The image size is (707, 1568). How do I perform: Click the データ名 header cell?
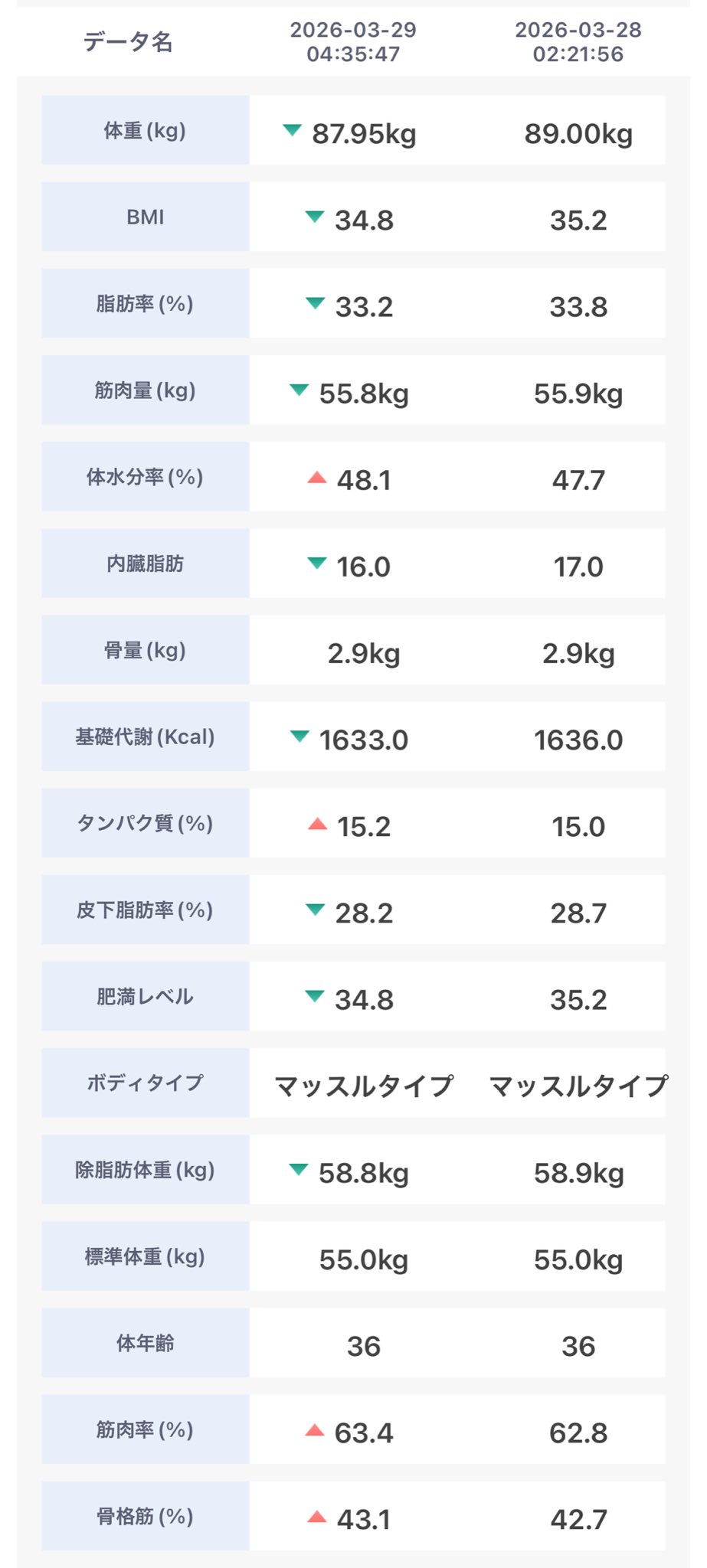128,42
